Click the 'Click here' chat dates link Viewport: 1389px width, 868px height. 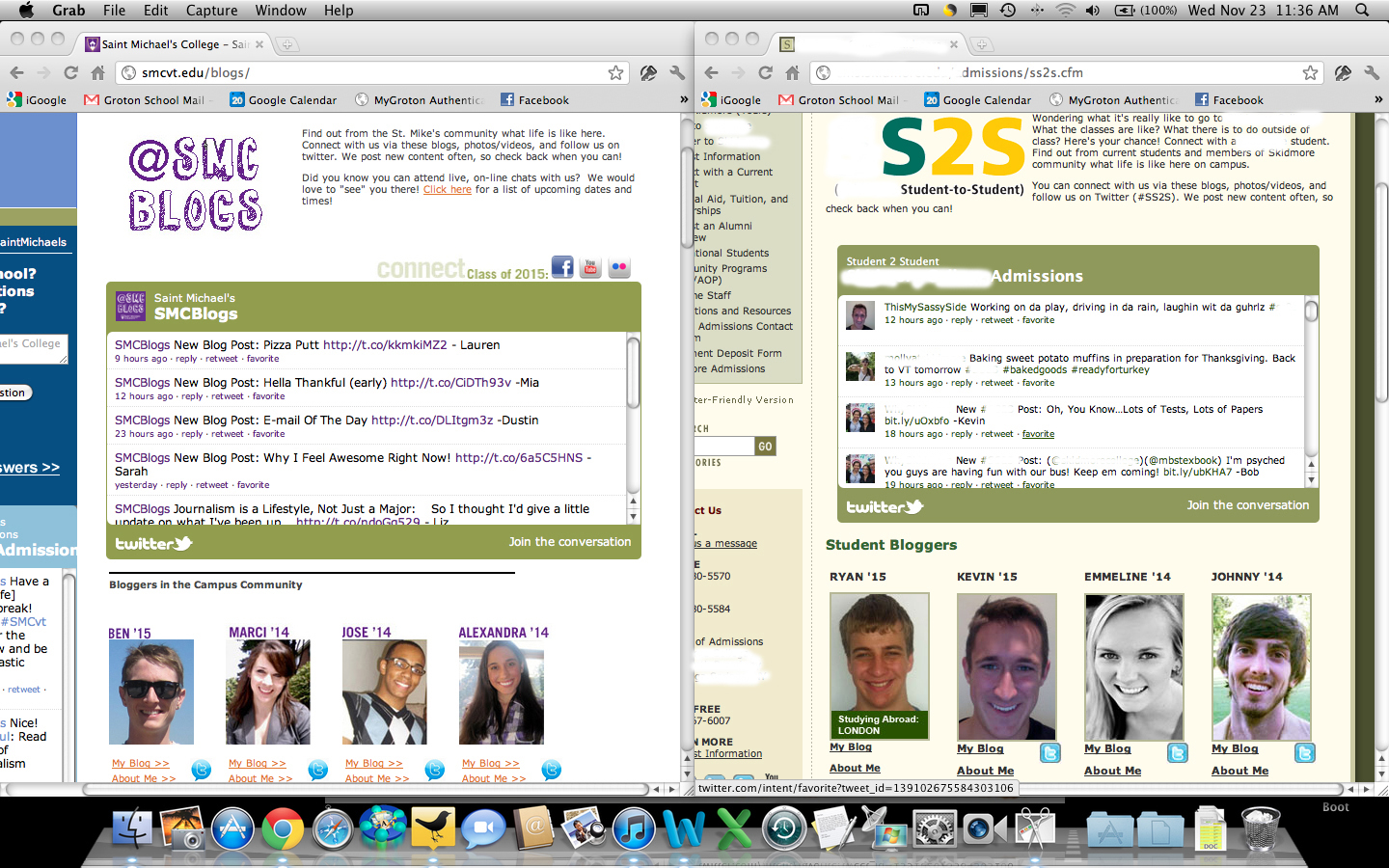(x=447, y=190)
